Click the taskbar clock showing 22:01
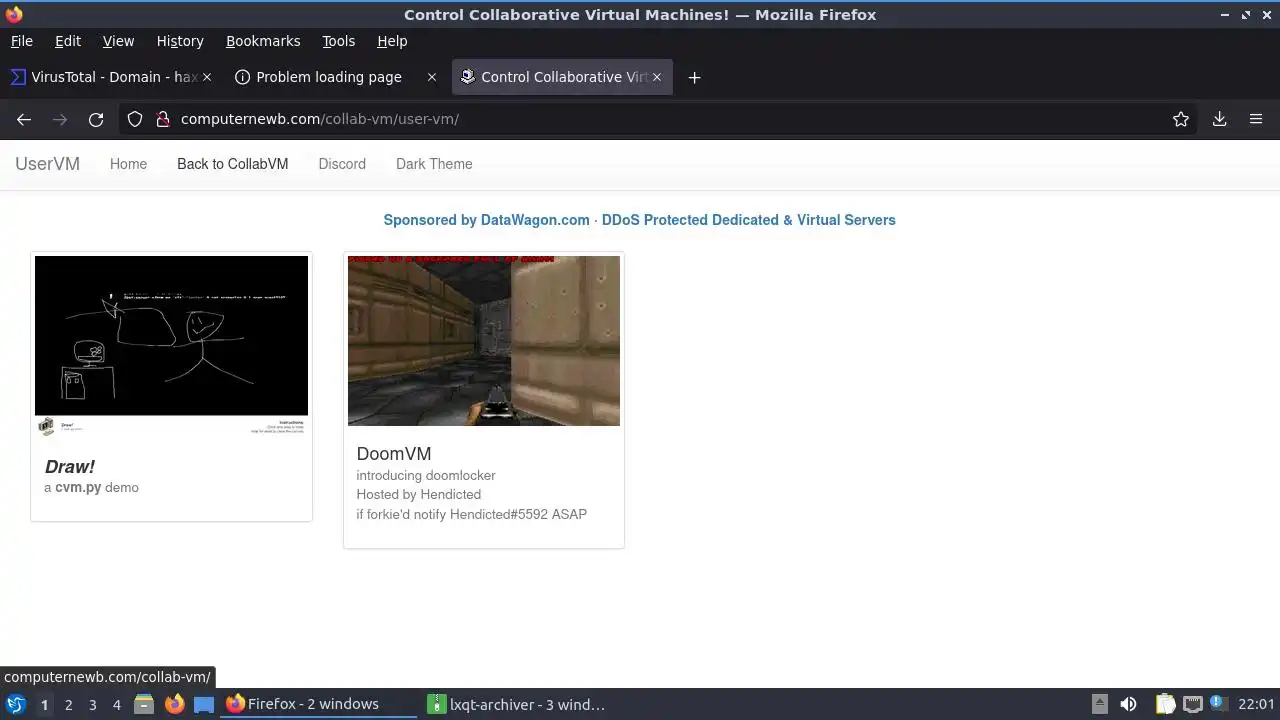 (1256, 704)
